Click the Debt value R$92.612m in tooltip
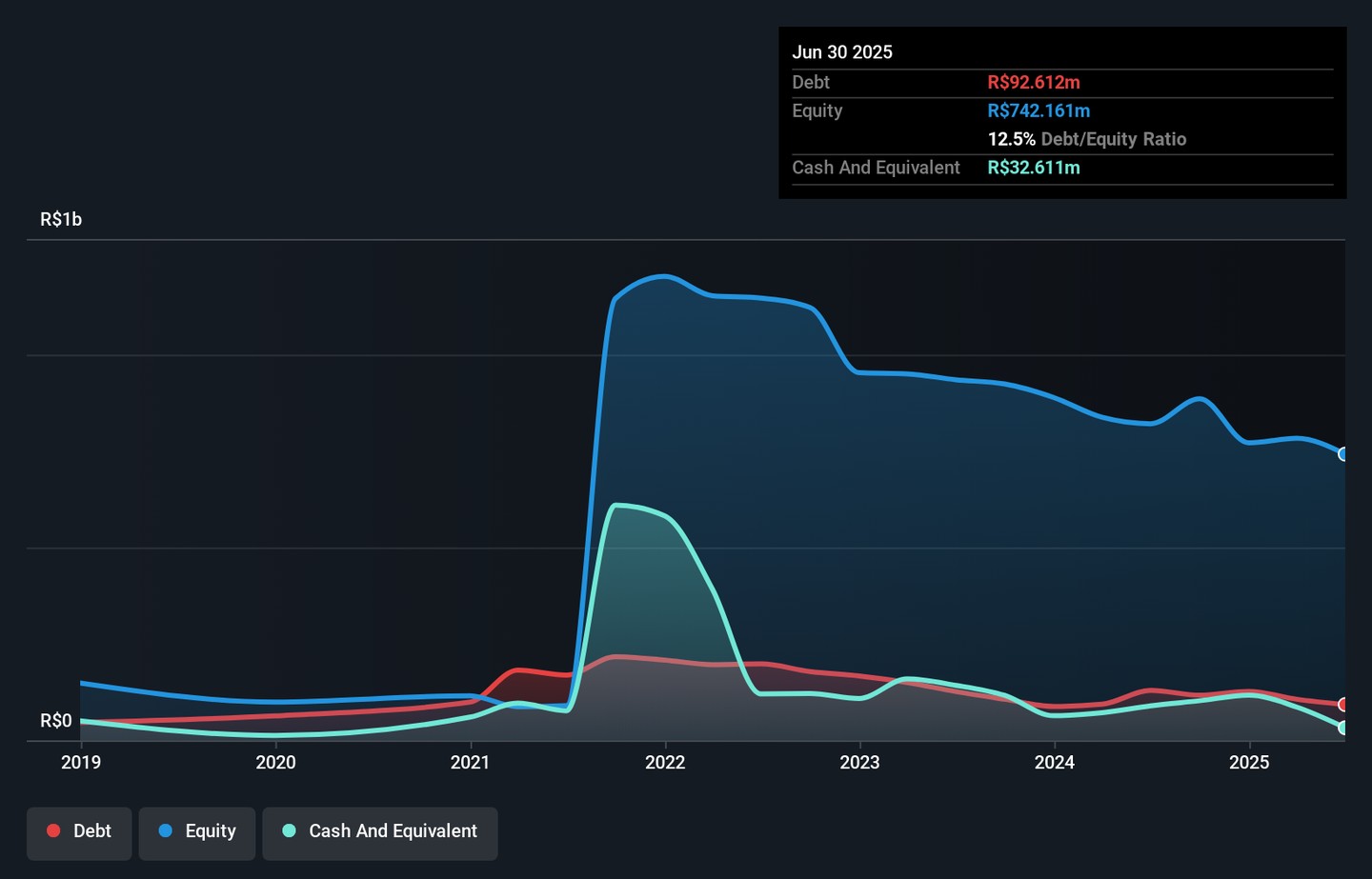Viewport: 1372px width, 879px height. pyautogui.click(x=1034, y=83)
